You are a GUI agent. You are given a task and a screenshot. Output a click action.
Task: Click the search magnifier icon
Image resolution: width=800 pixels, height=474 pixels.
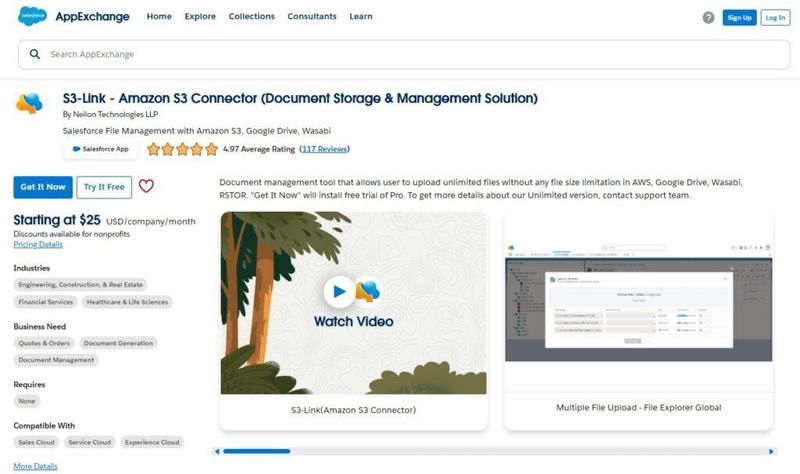pyautogui.click(x=35, y=54)
